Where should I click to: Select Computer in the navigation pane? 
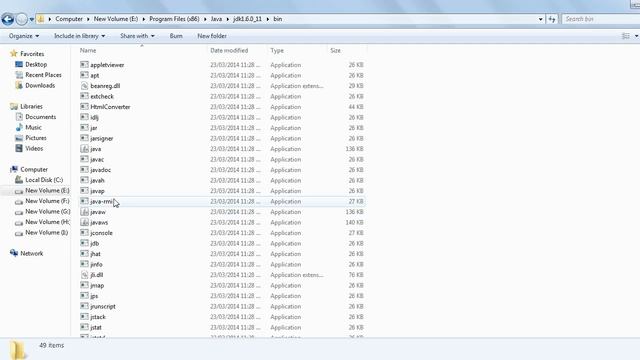pyautogui.click(x=34, y=169)
